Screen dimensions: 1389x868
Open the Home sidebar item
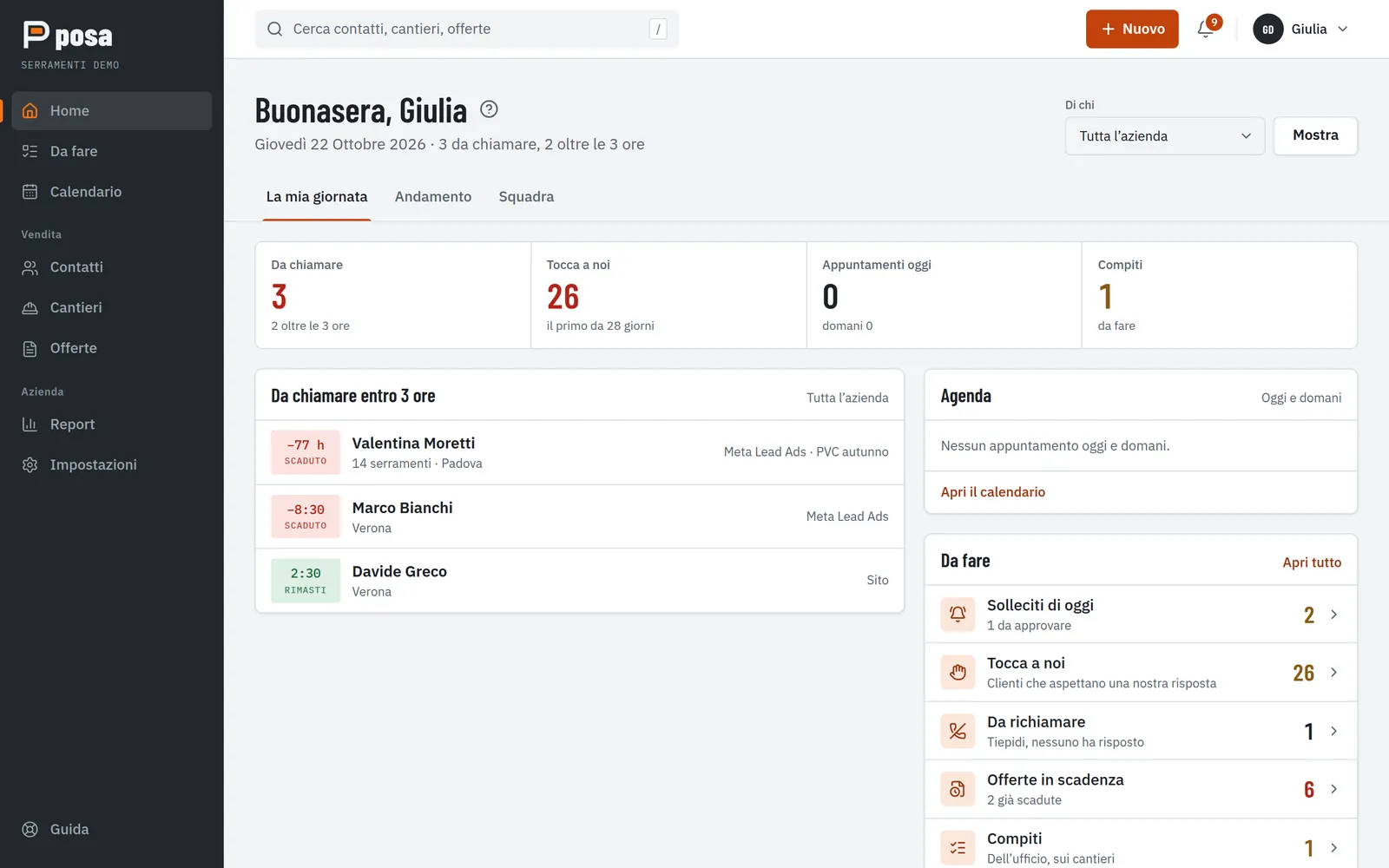coord(112,111)
